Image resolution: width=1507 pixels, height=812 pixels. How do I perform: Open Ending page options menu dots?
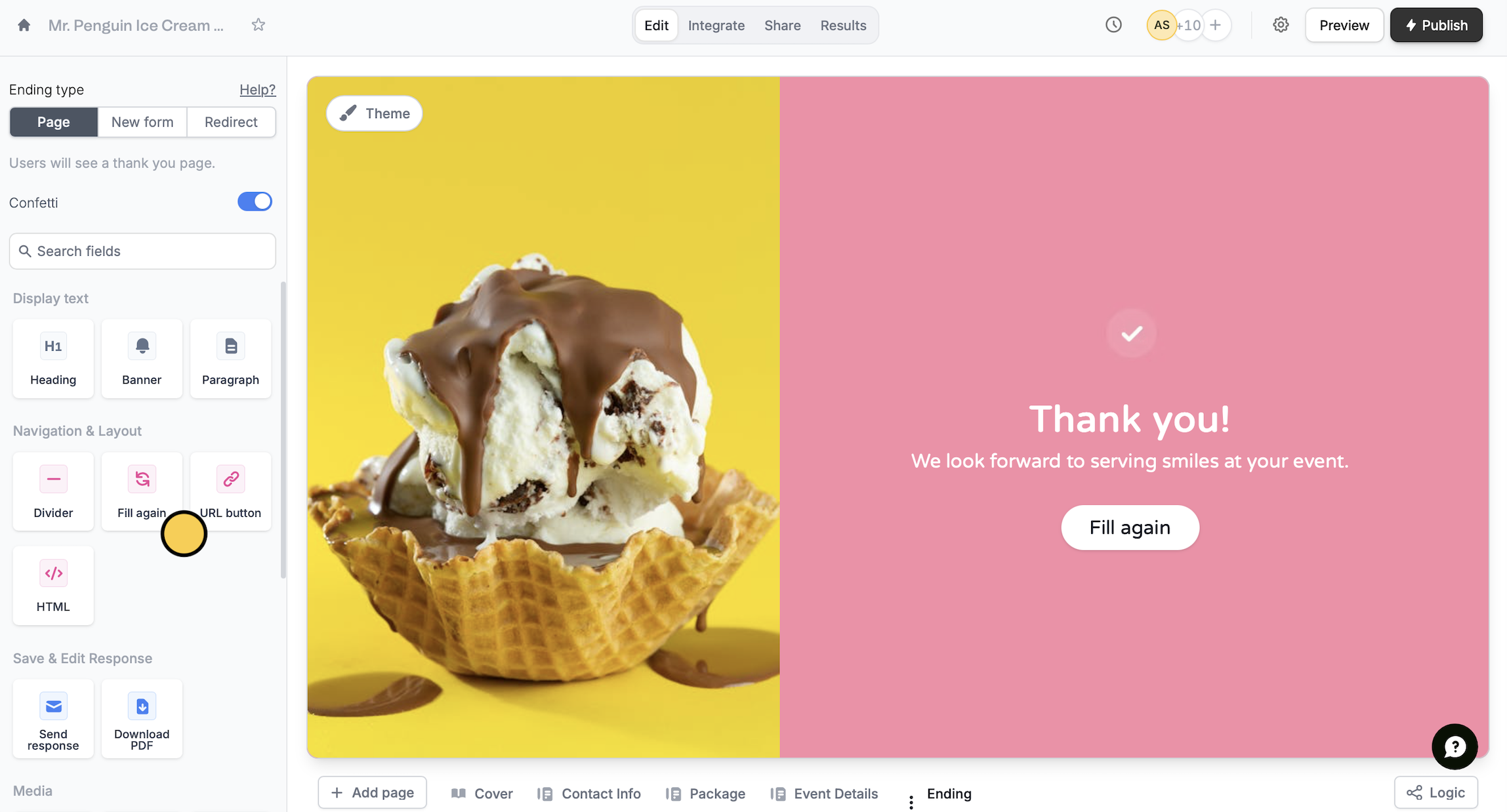pos(911,802)
